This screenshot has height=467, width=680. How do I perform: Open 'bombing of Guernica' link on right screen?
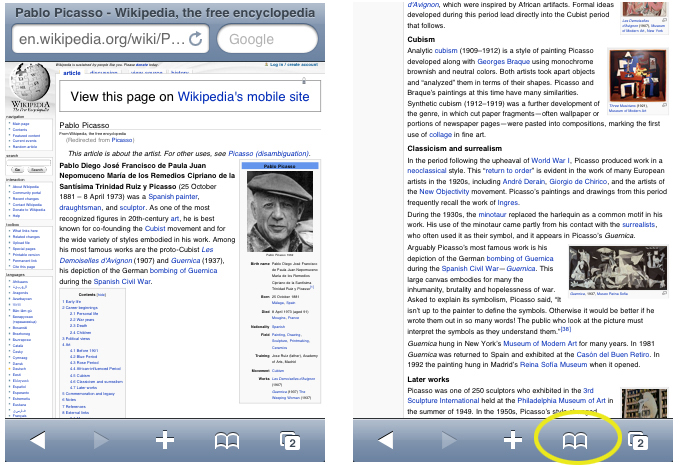[x=520, y=258]
